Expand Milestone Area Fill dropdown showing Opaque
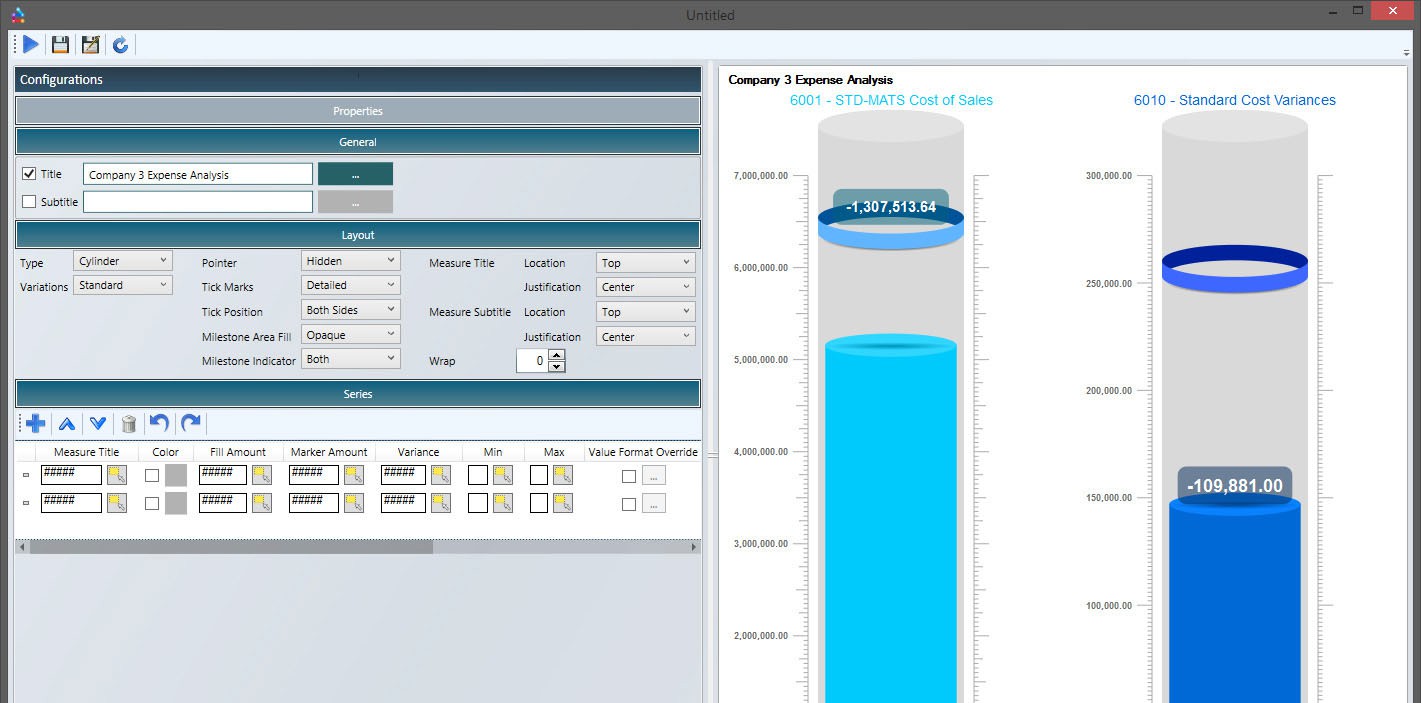Image resolution: width=1421 pixels, height=703 pixels. (x=350, y=335)
